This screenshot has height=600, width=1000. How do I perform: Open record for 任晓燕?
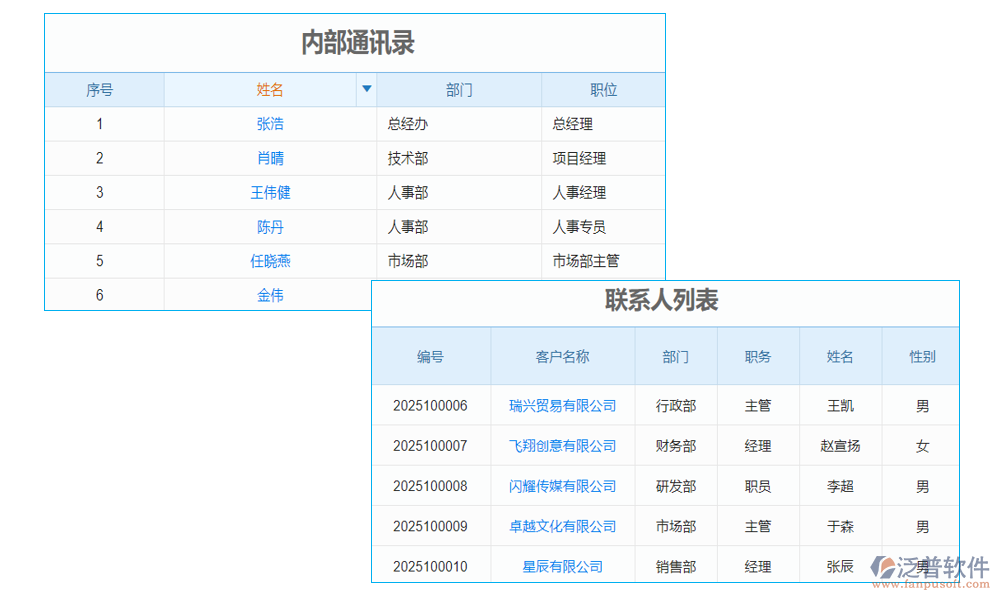pyautogui.click(x=270, y=261)
